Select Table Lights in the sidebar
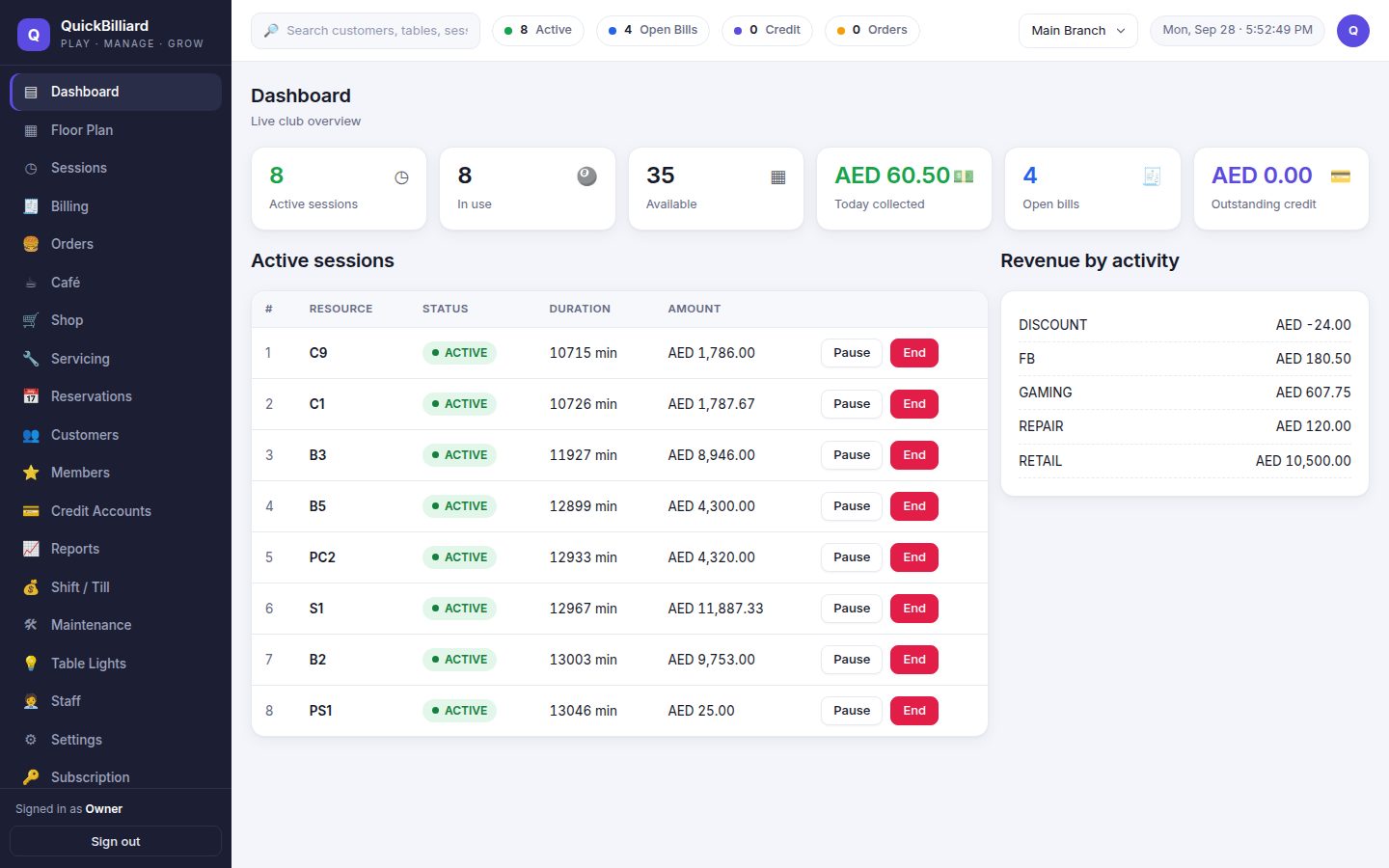Screen dimensions: 1389x868 pyautogui.click(x=116, y=664)
